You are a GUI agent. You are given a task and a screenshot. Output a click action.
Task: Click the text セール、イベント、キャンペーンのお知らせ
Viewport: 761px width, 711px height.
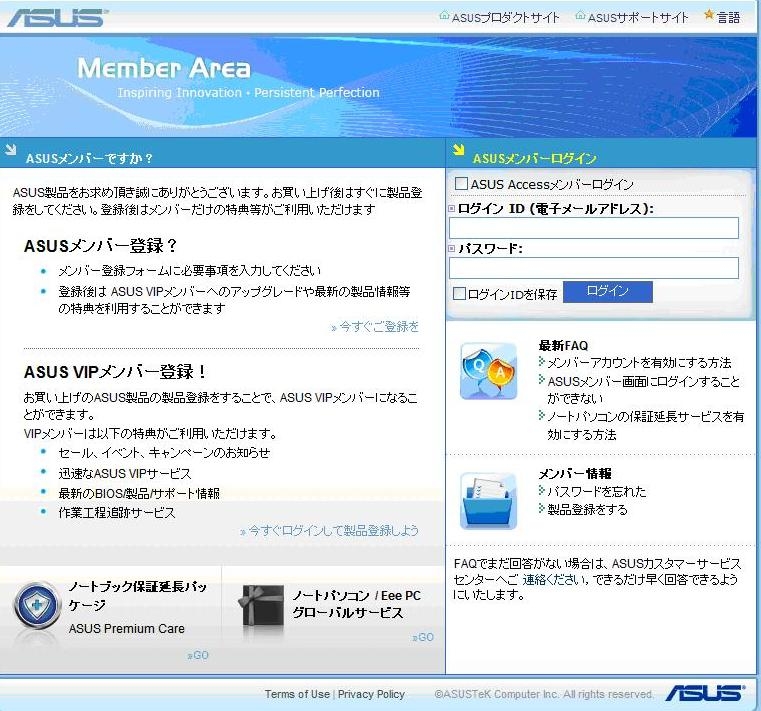coord(164,453)
